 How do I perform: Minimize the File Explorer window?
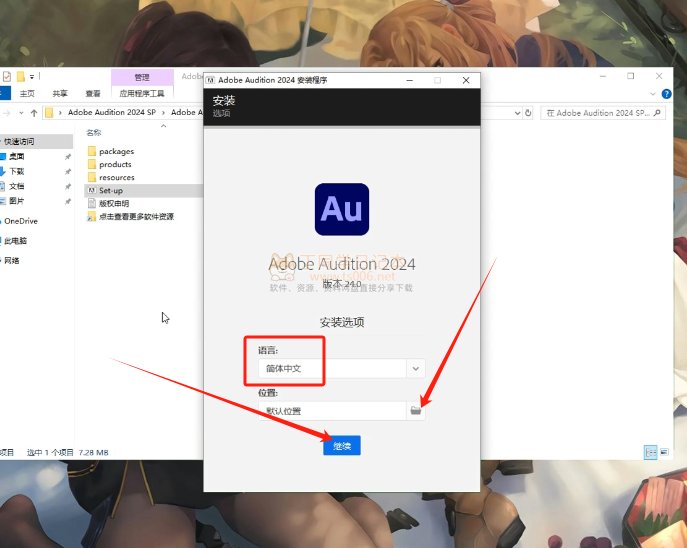point(603,76)
